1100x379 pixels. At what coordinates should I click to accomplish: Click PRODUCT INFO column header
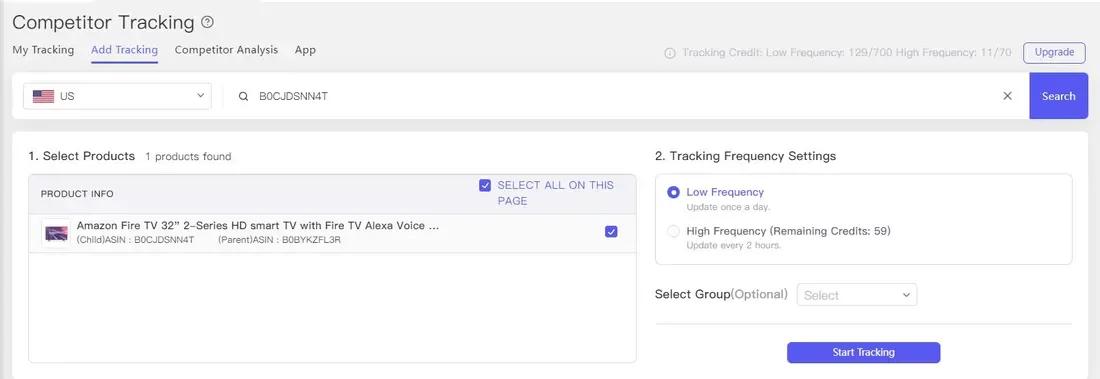coord(77,194)
